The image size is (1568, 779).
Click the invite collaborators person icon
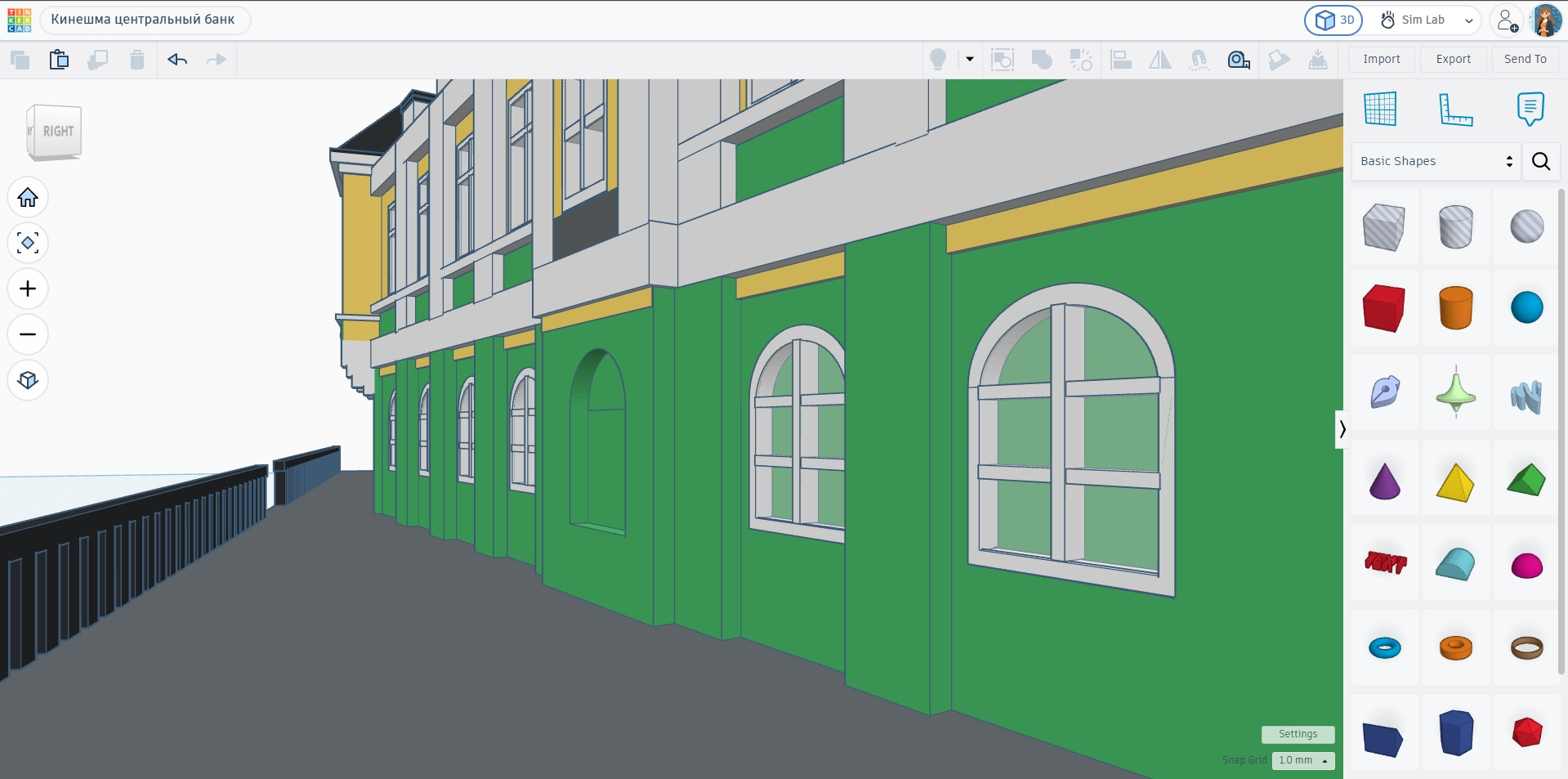(1507, 20)
